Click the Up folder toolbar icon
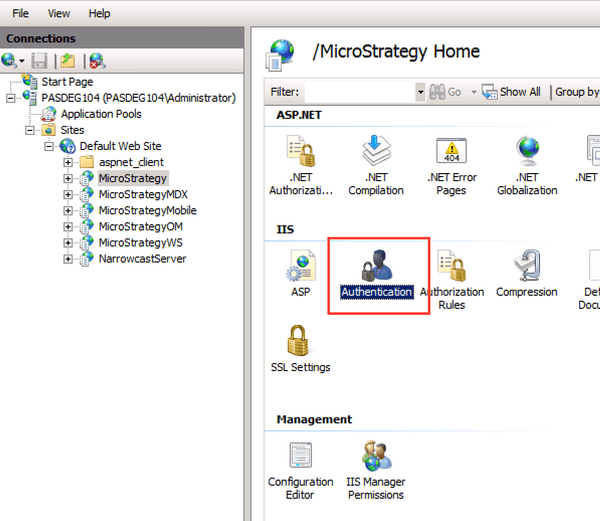The height and width of the screenshot is (521, 600). point(68,61)
